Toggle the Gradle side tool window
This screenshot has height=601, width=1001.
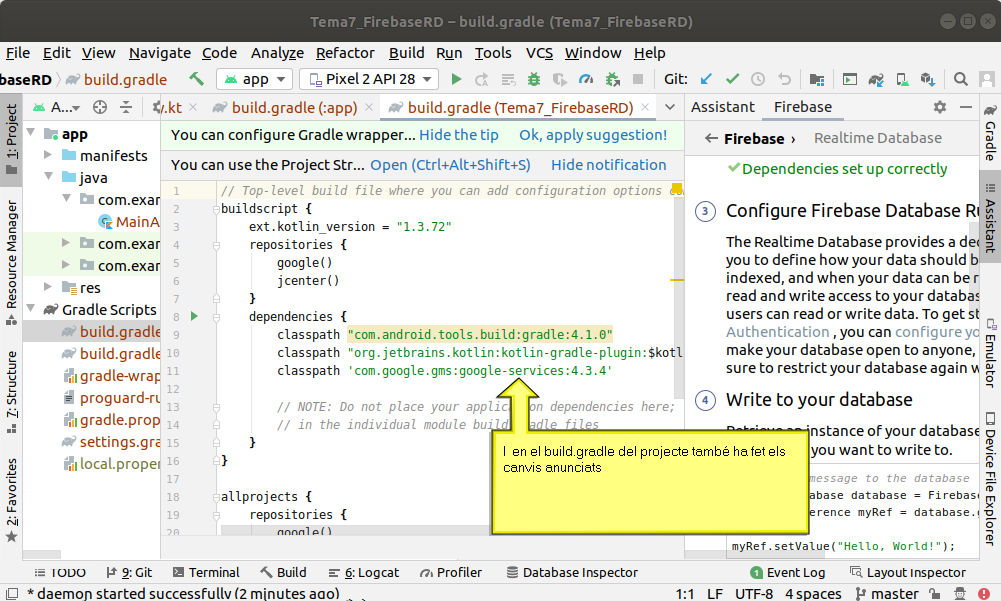pyautogui.click(x=990, y=133)
